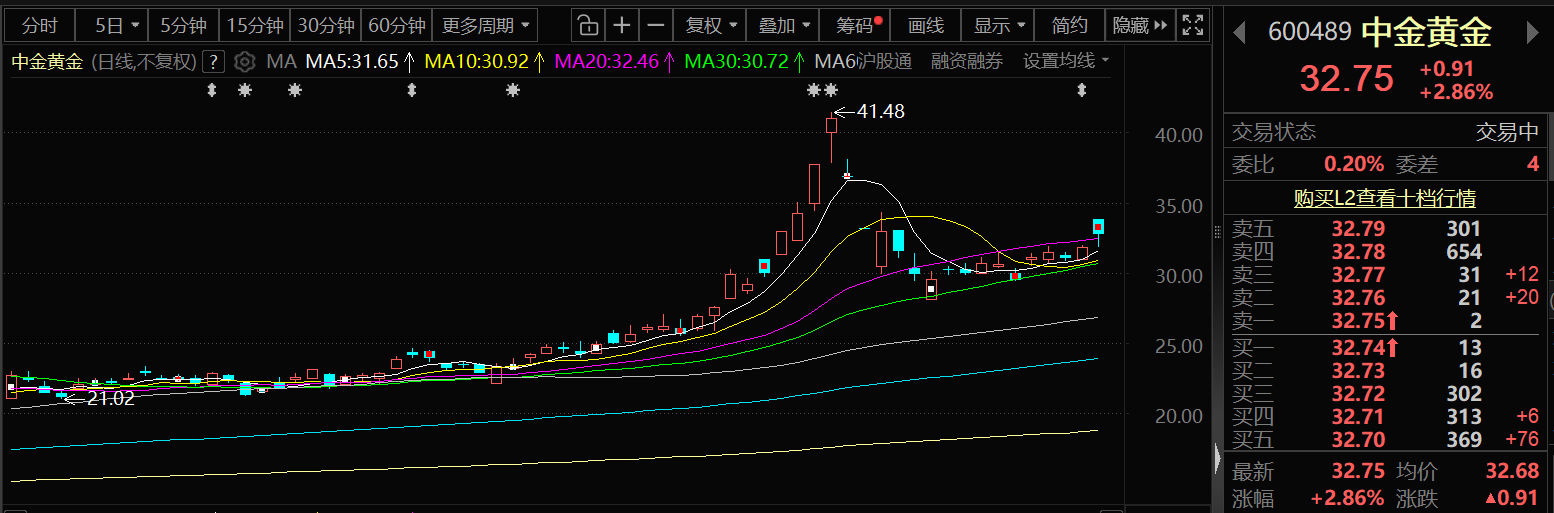Zoom in chart with plus icon
The height and width of the screenshot is (513, 1554).
tap(622, 25)
